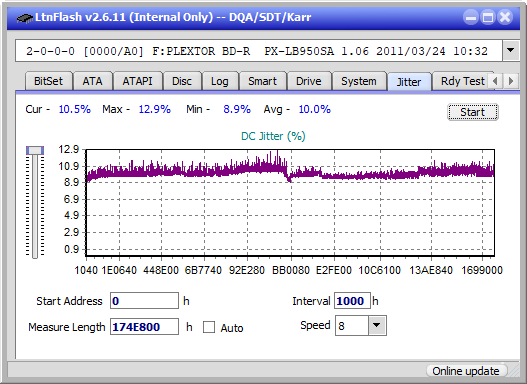Start the jitter measurement
This screenshot has width=527, height=384.
473,112
